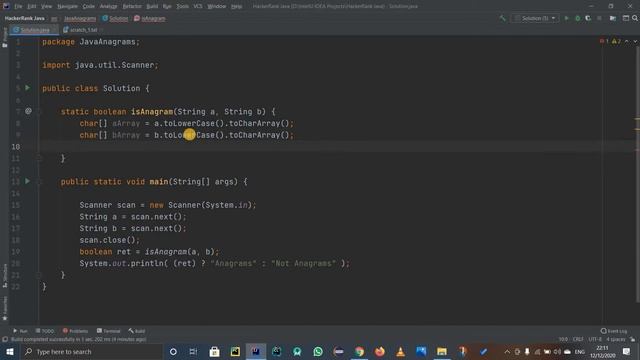Open Task View icon in taskbar

193,351
